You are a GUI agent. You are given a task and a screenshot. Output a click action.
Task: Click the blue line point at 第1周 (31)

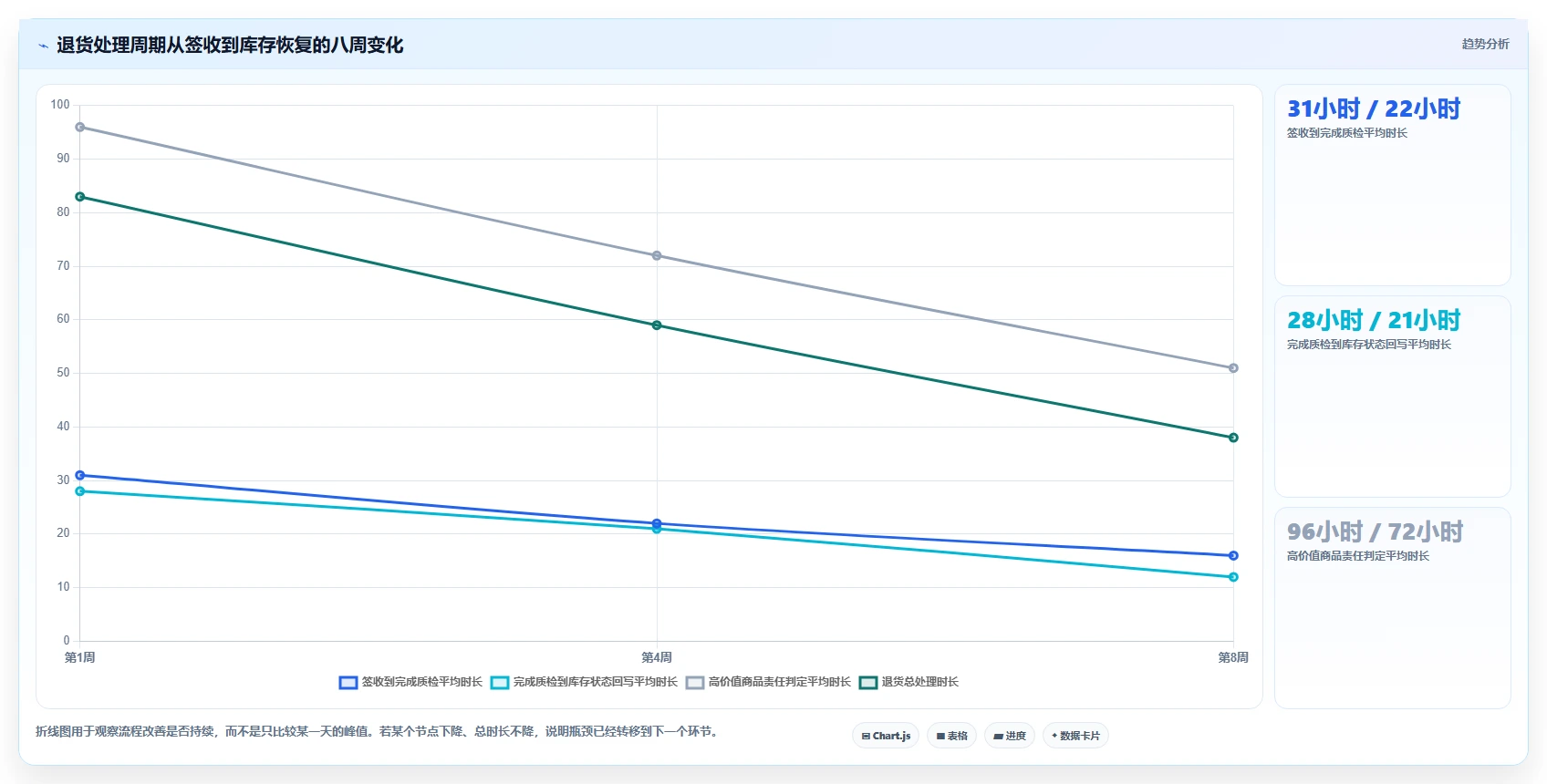(x=80, y=475)
